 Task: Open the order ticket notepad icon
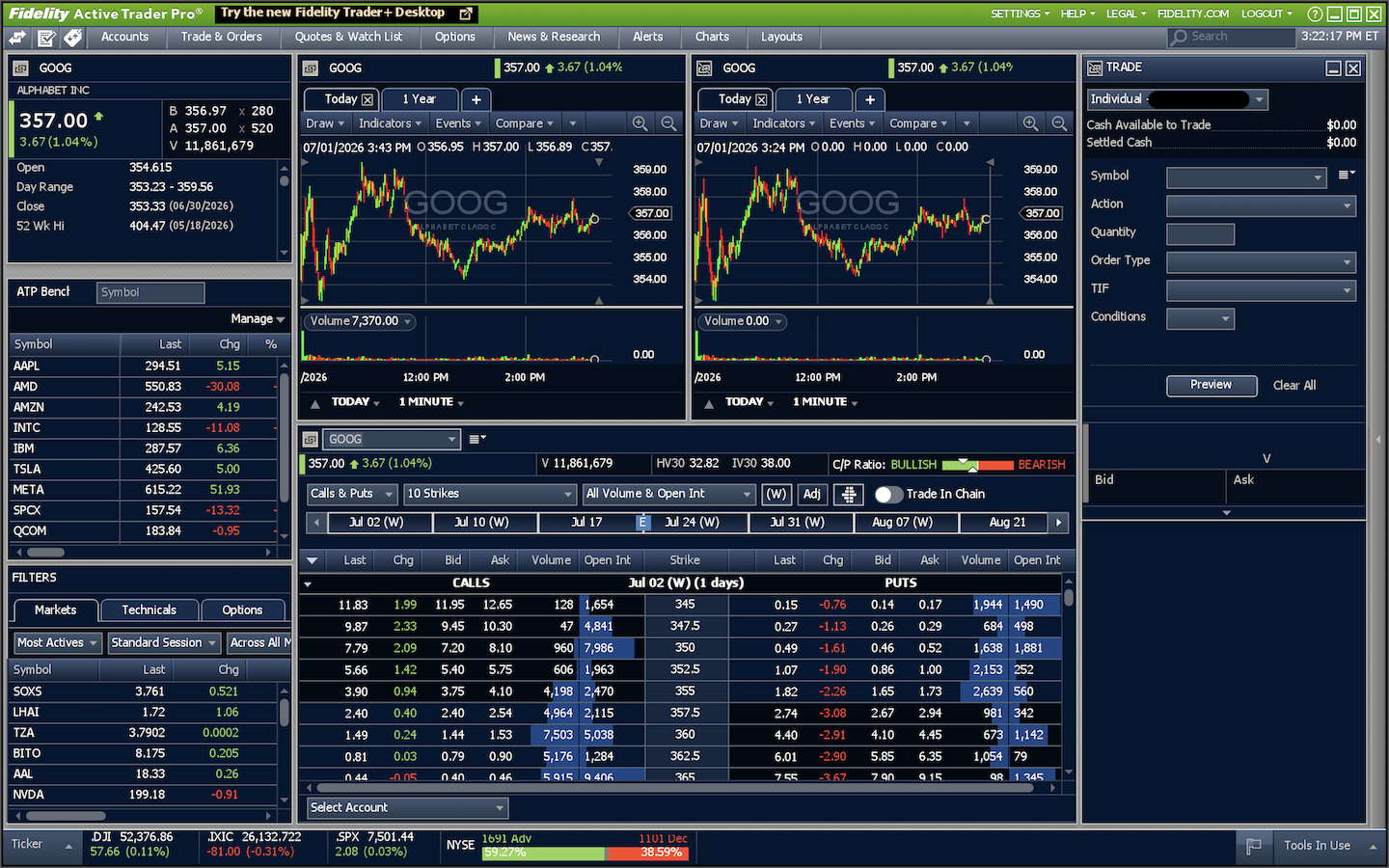[x=46, y=38]
